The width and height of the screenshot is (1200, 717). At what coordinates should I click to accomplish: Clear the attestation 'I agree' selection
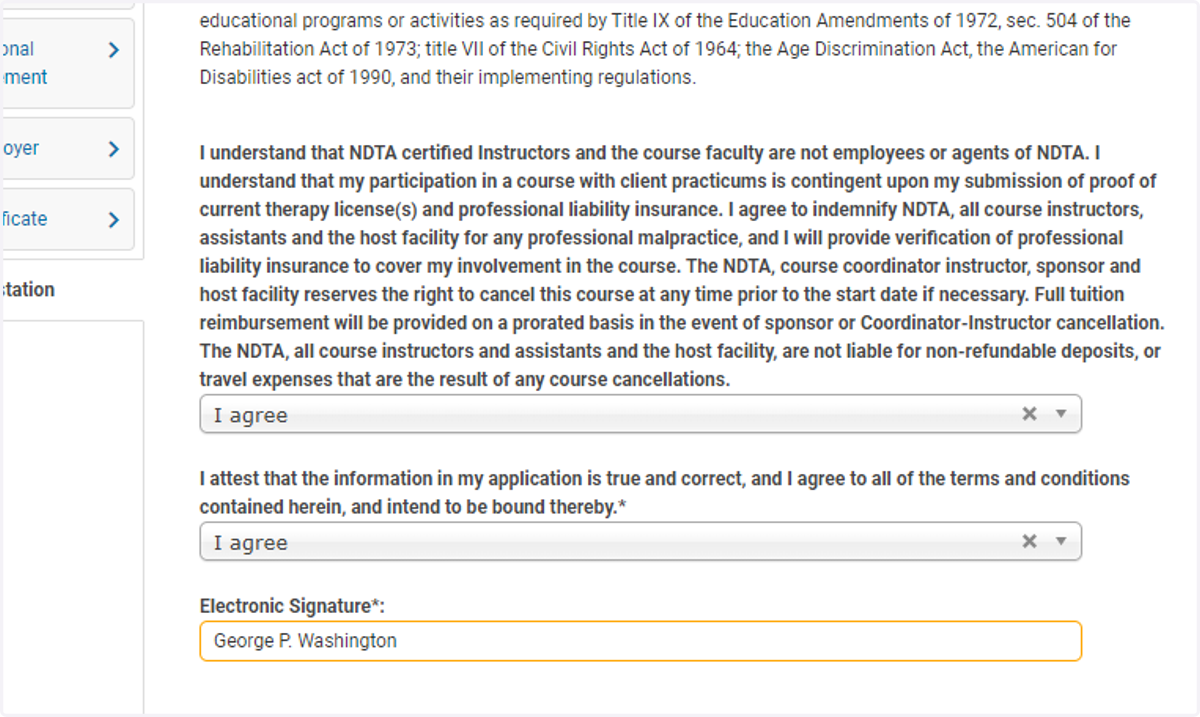pyautogui.click(x=1029, y=541)
